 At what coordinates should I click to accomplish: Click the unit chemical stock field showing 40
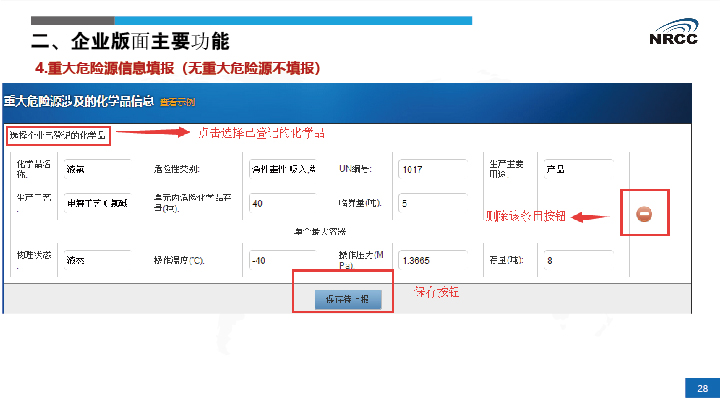click(x=284, y=203)
